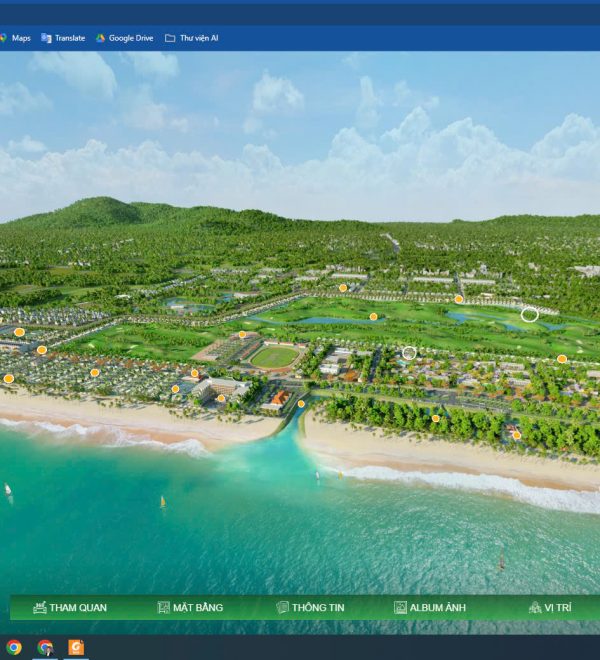Click the orange hotspot at the far-left beach edge
The width and height of the screenshot is (600, 660).
click(9, 379)
